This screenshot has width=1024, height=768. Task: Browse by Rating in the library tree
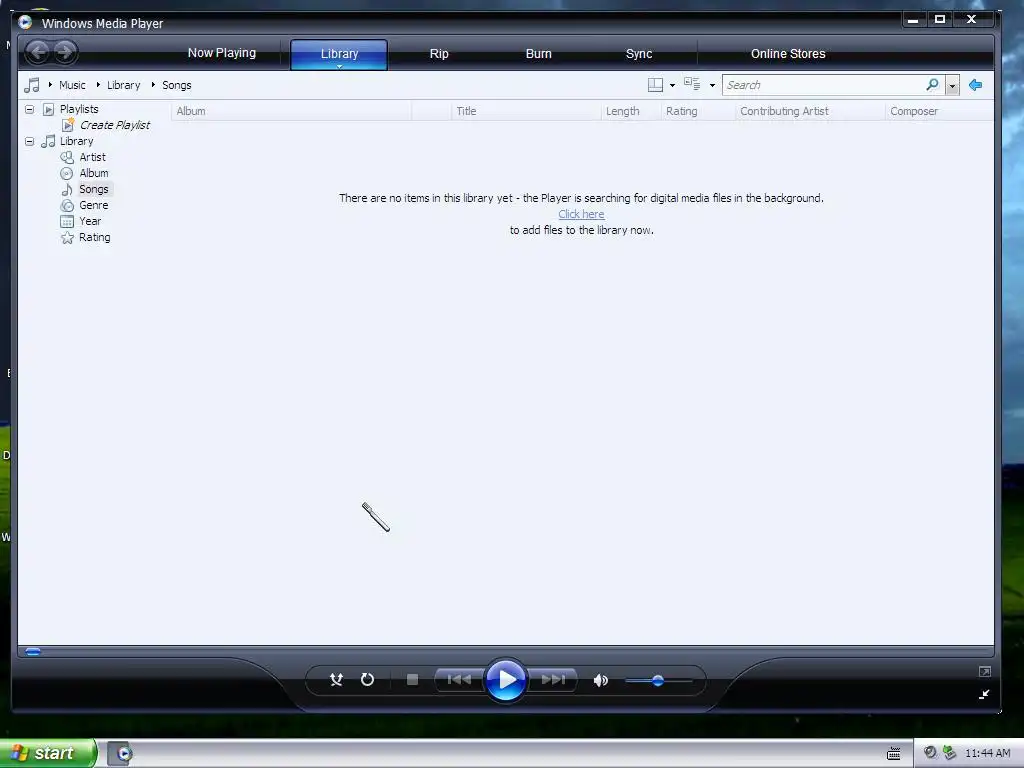pyautogui.click(x=95, y=237)
